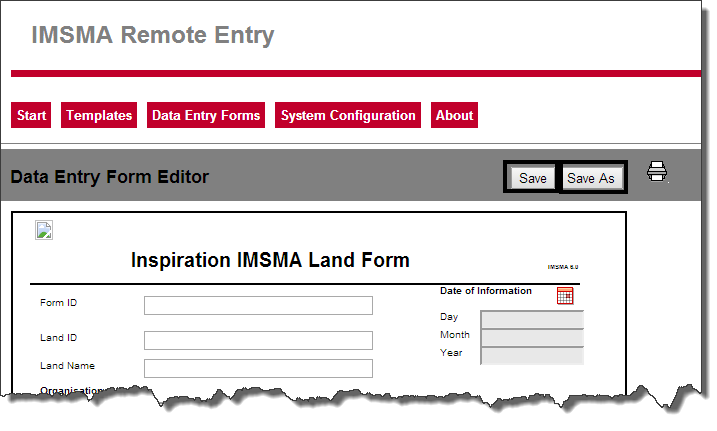Viewport: 717px width, 431px height.
Task: Click into the Land ID input box
Action: [x=258, y=340]
